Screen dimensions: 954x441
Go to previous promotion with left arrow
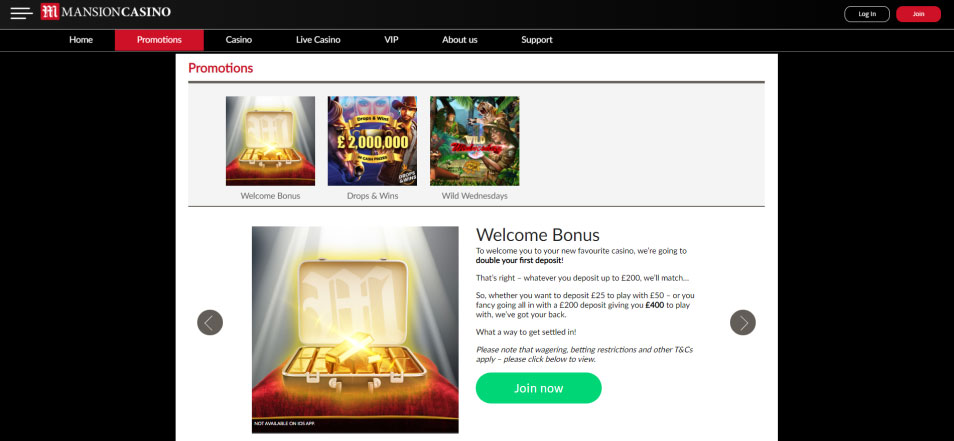coord(210,322)
